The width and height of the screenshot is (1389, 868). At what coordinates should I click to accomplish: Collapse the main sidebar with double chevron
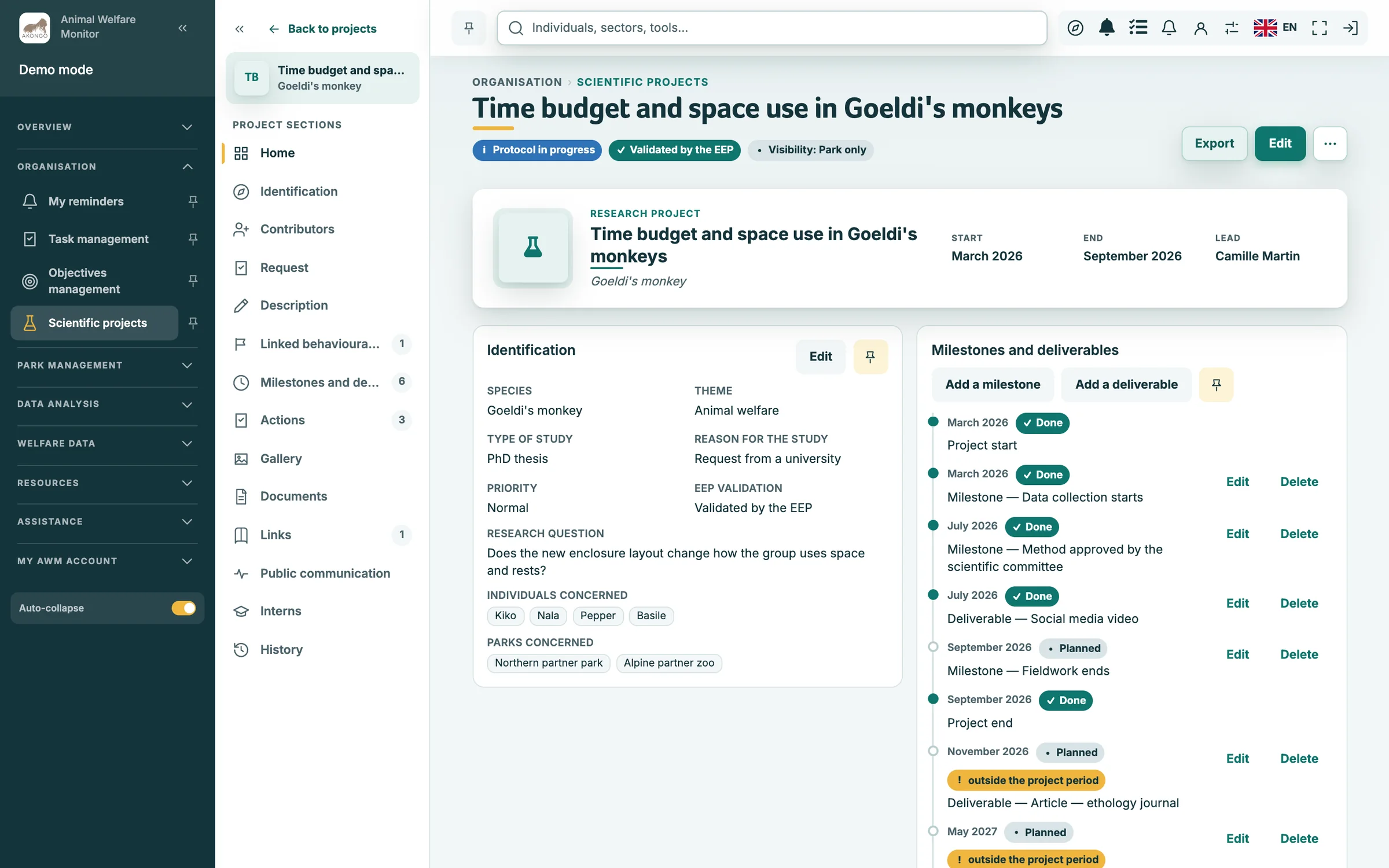[183, 28]
